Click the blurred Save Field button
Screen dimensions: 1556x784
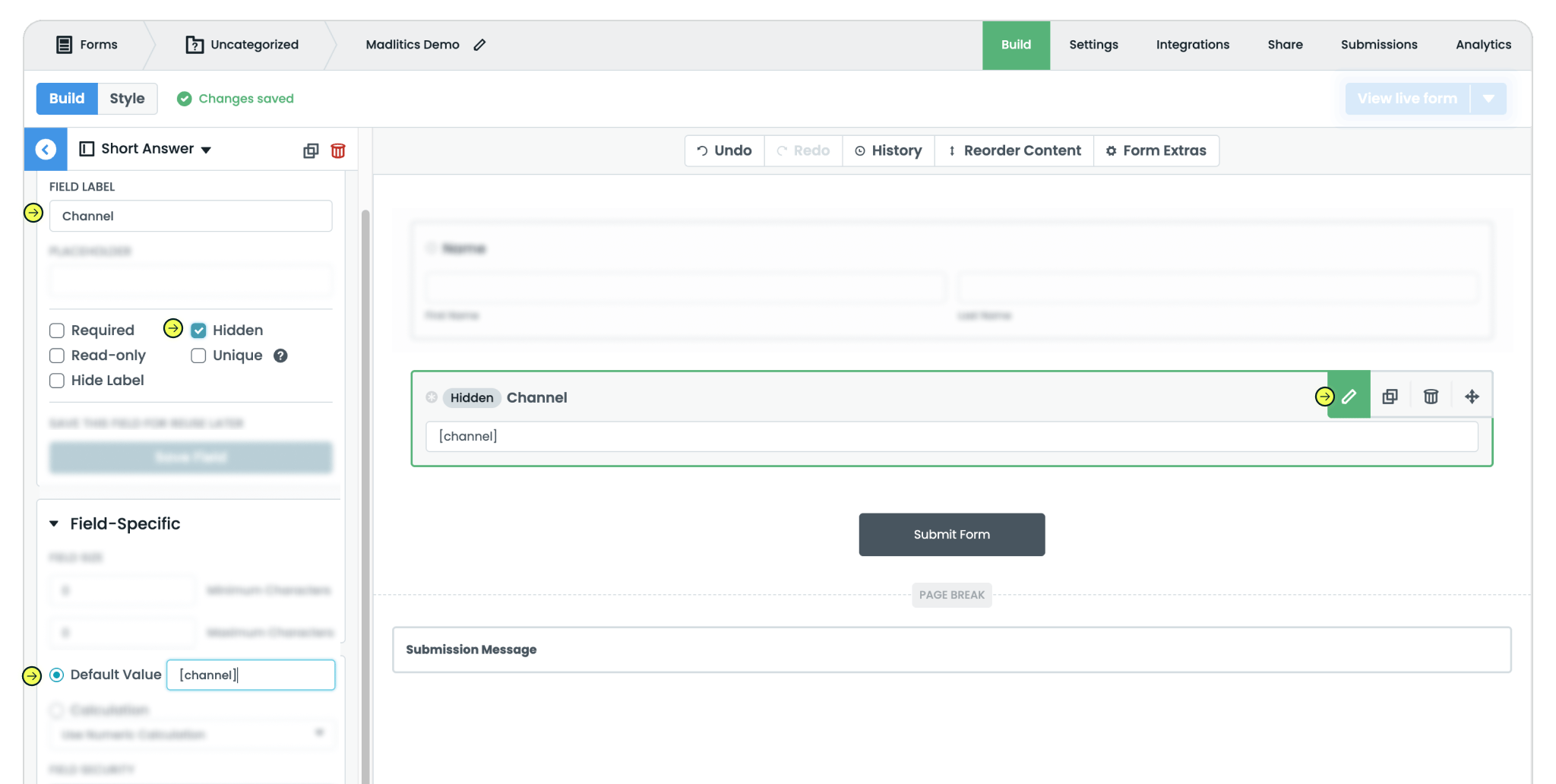[x=191, y=457]
